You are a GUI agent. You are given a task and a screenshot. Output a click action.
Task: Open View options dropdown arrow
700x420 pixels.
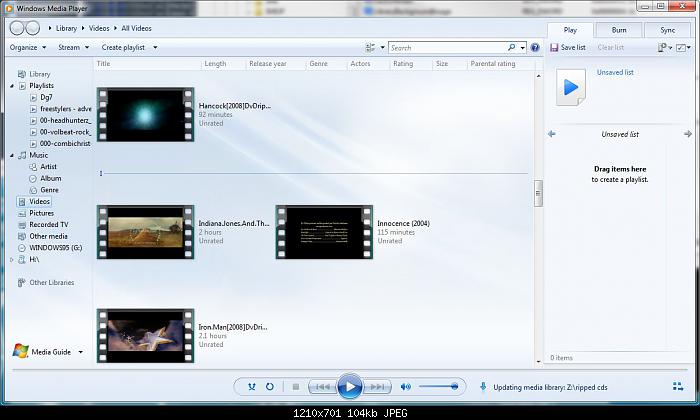(383, 47)
